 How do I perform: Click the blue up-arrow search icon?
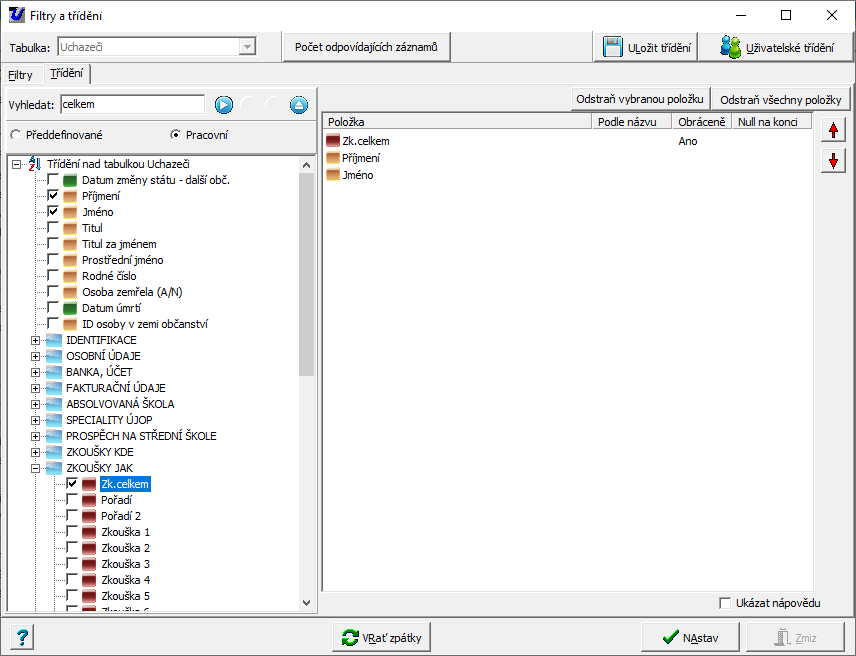pyautogui.click(x=298, y=105)
